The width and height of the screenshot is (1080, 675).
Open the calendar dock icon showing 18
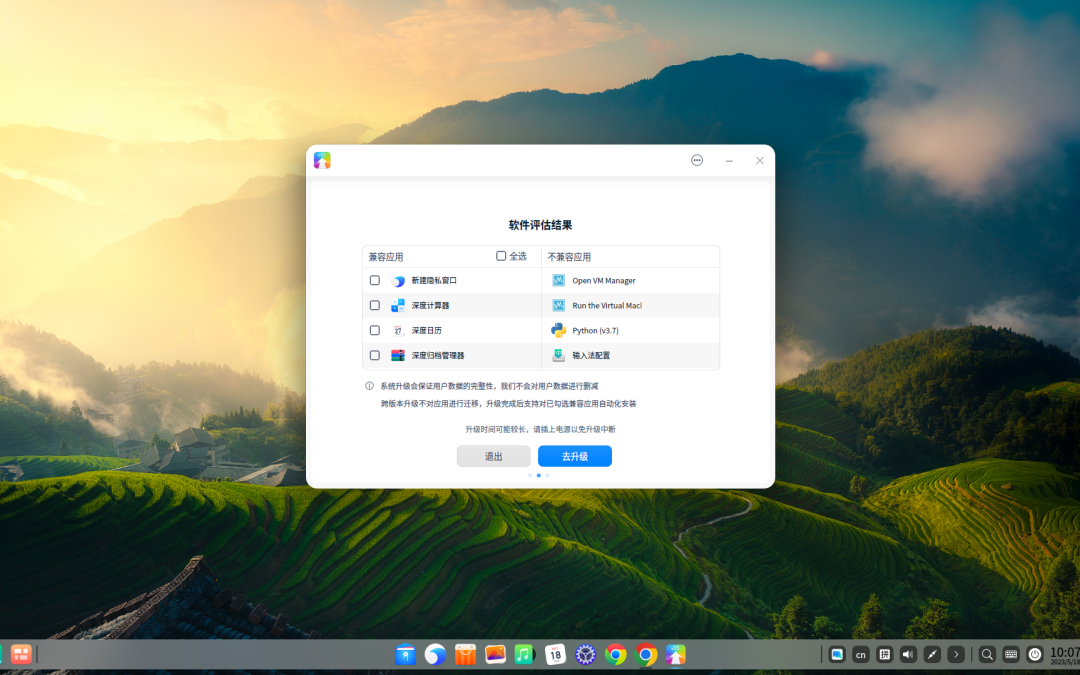click(555, 654)
